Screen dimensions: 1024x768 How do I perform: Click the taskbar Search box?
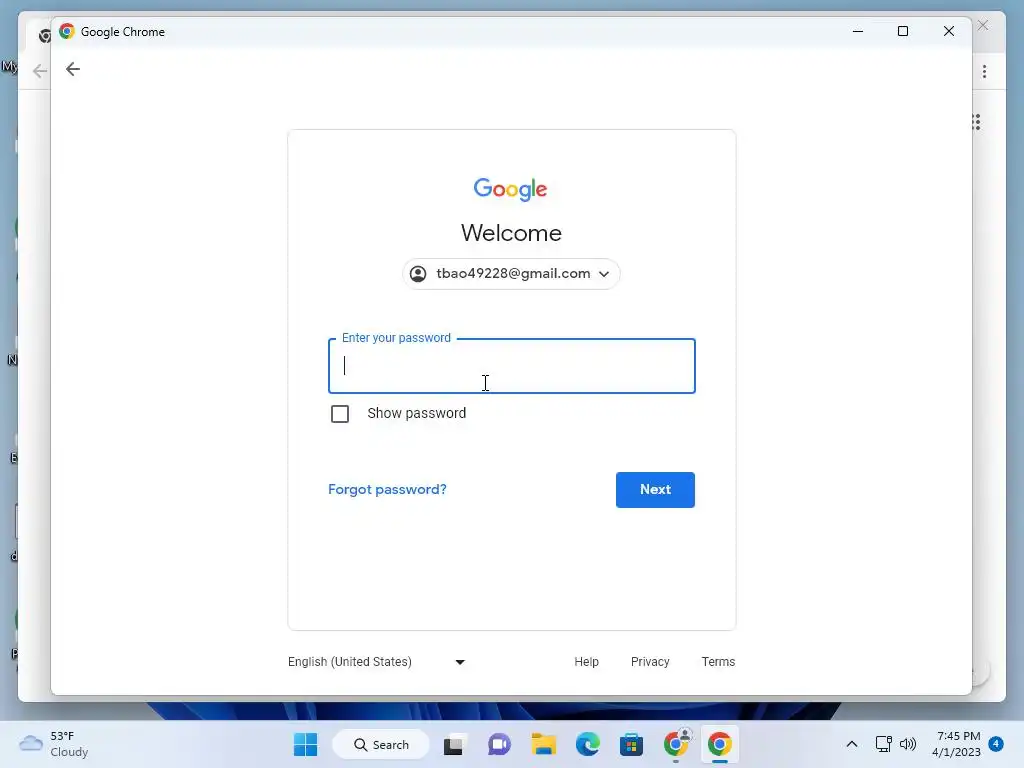tap(381, 744)
